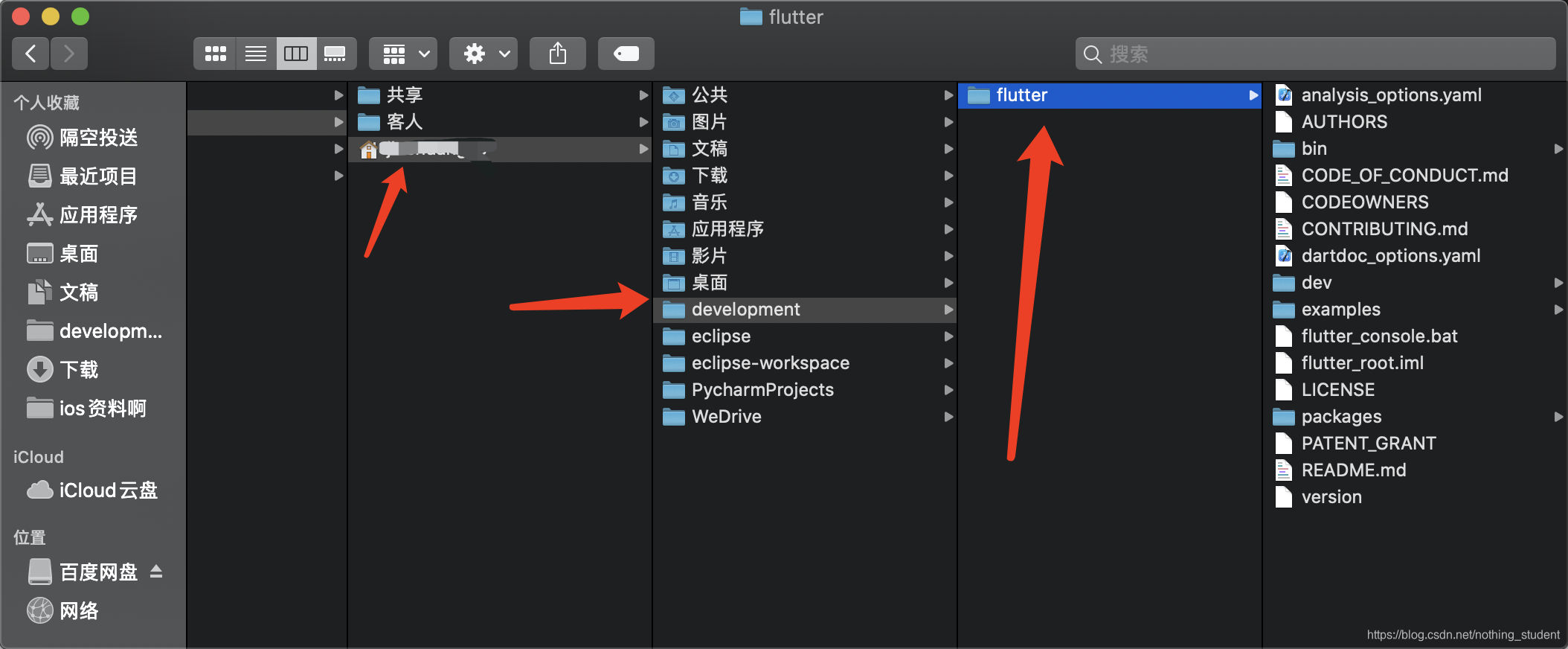Select the 客人 folder
This screenshot has width=1568, height=649.
[x=500, y=122]
